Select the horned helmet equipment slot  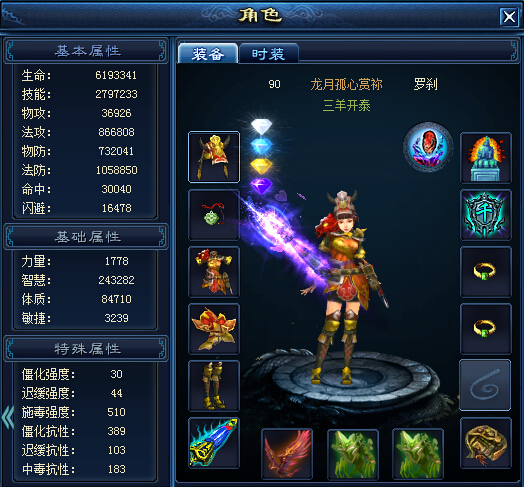[x=214, y=157]
